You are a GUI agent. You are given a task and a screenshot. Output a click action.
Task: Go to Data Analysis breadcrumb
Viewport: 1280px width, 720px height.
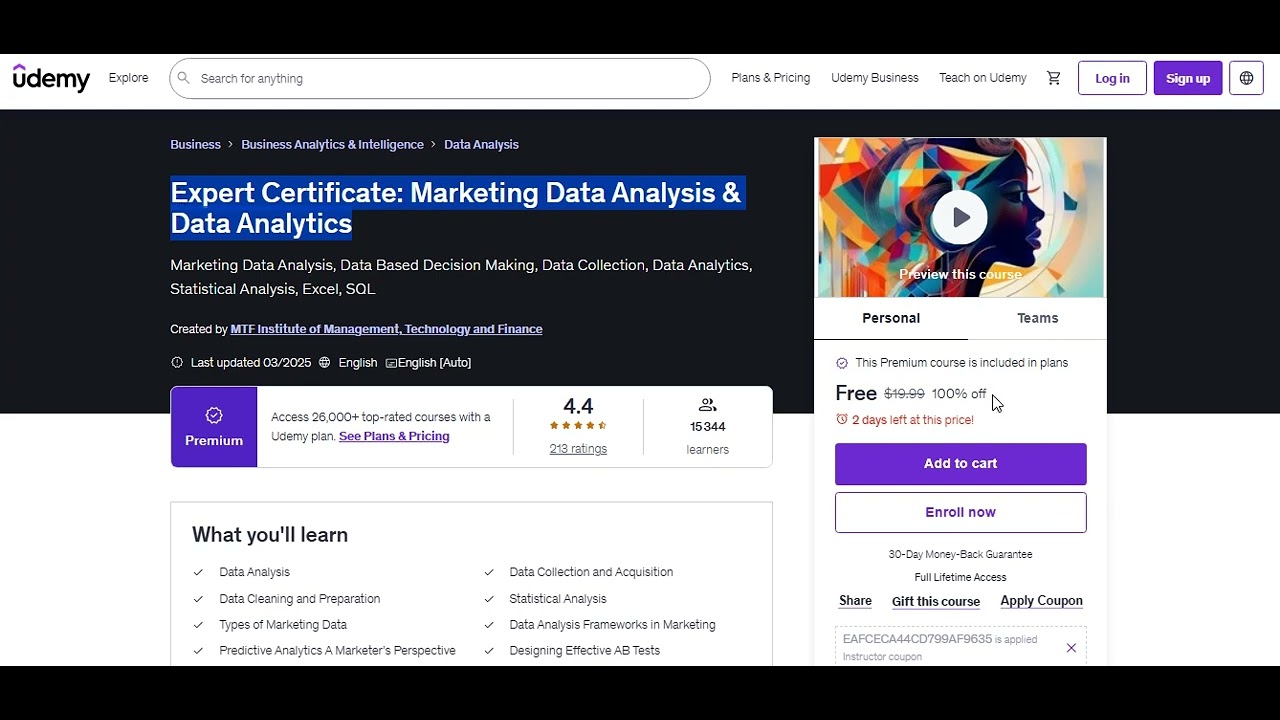[481, 144]
